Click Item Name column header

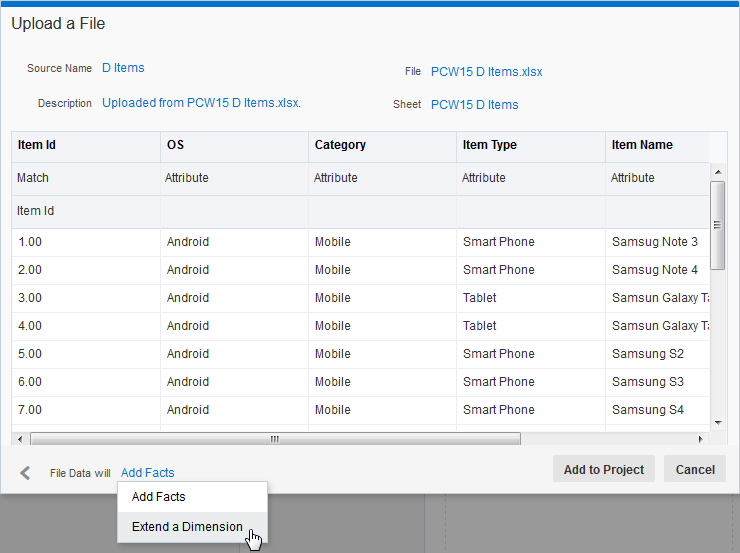[x=657, y=145]
